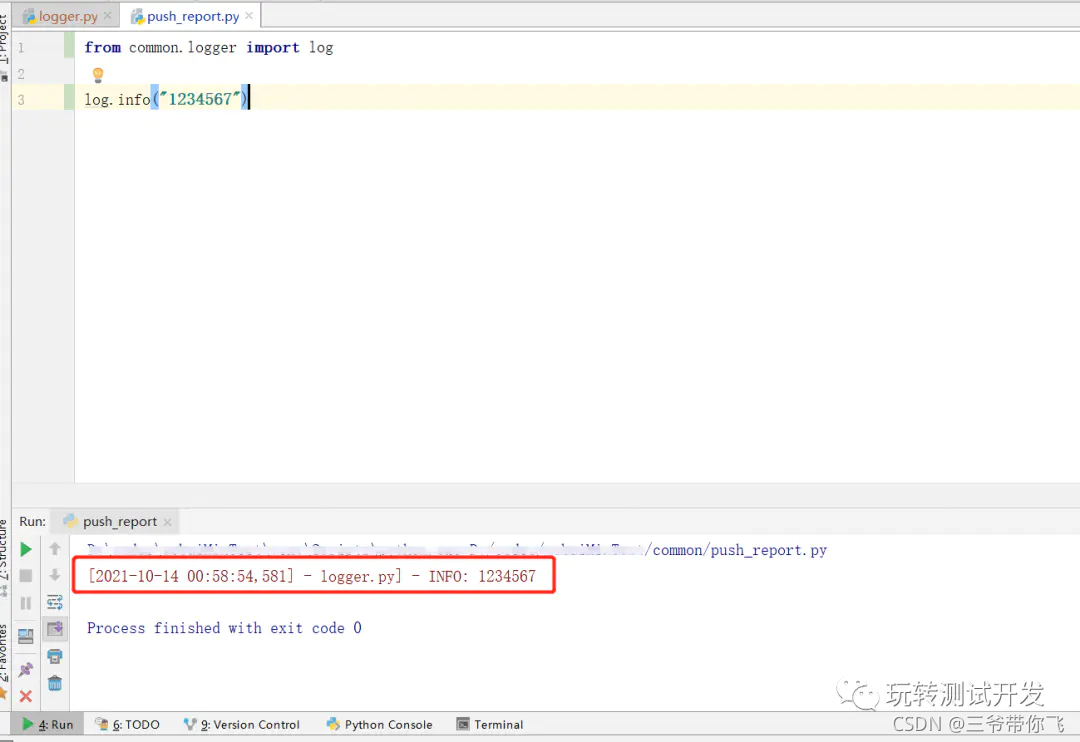This screenshot has width=1080, height=742.
Task: Clear all console output with trash icon
Action: (x=54, y=683)
